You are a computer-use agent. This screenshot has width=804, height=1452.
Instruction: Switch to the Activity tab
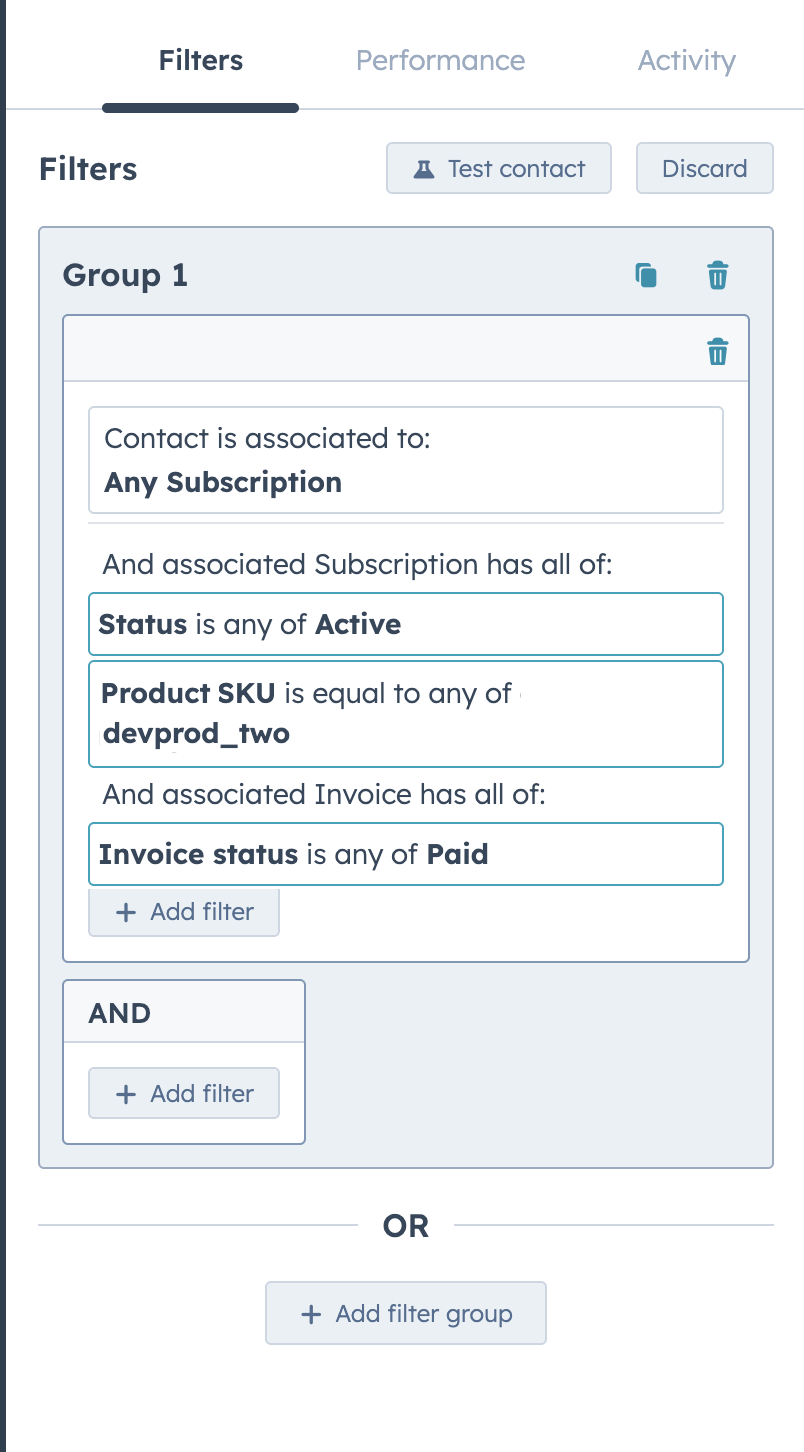click(x=686, y=60)
